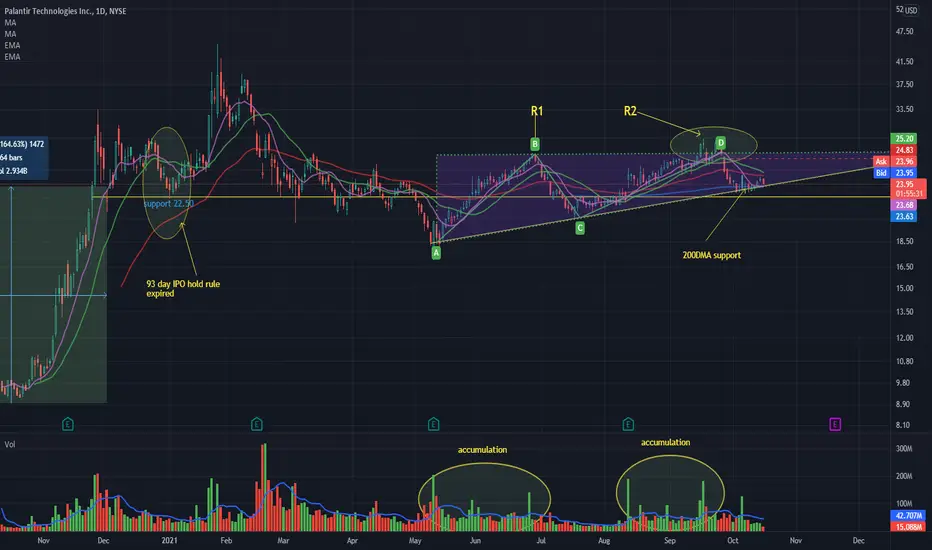
Task: Open the February 2021 earnings E marker
Action: [257, 424]
